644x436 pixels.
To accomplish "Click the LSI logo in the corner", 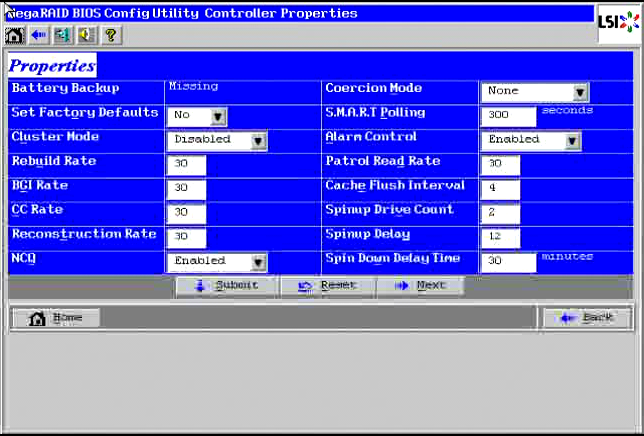I will (x=619, y=22).
